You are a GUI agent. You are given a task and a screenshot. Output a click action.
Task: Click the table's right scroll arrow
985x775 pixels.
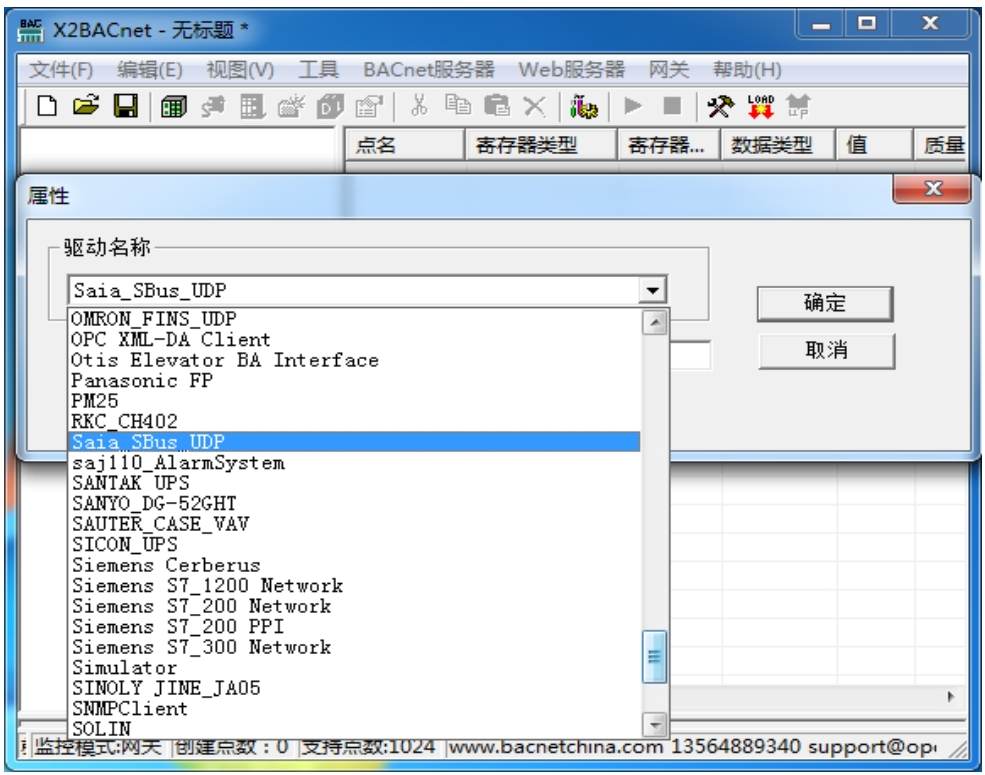tap(950, 696)
